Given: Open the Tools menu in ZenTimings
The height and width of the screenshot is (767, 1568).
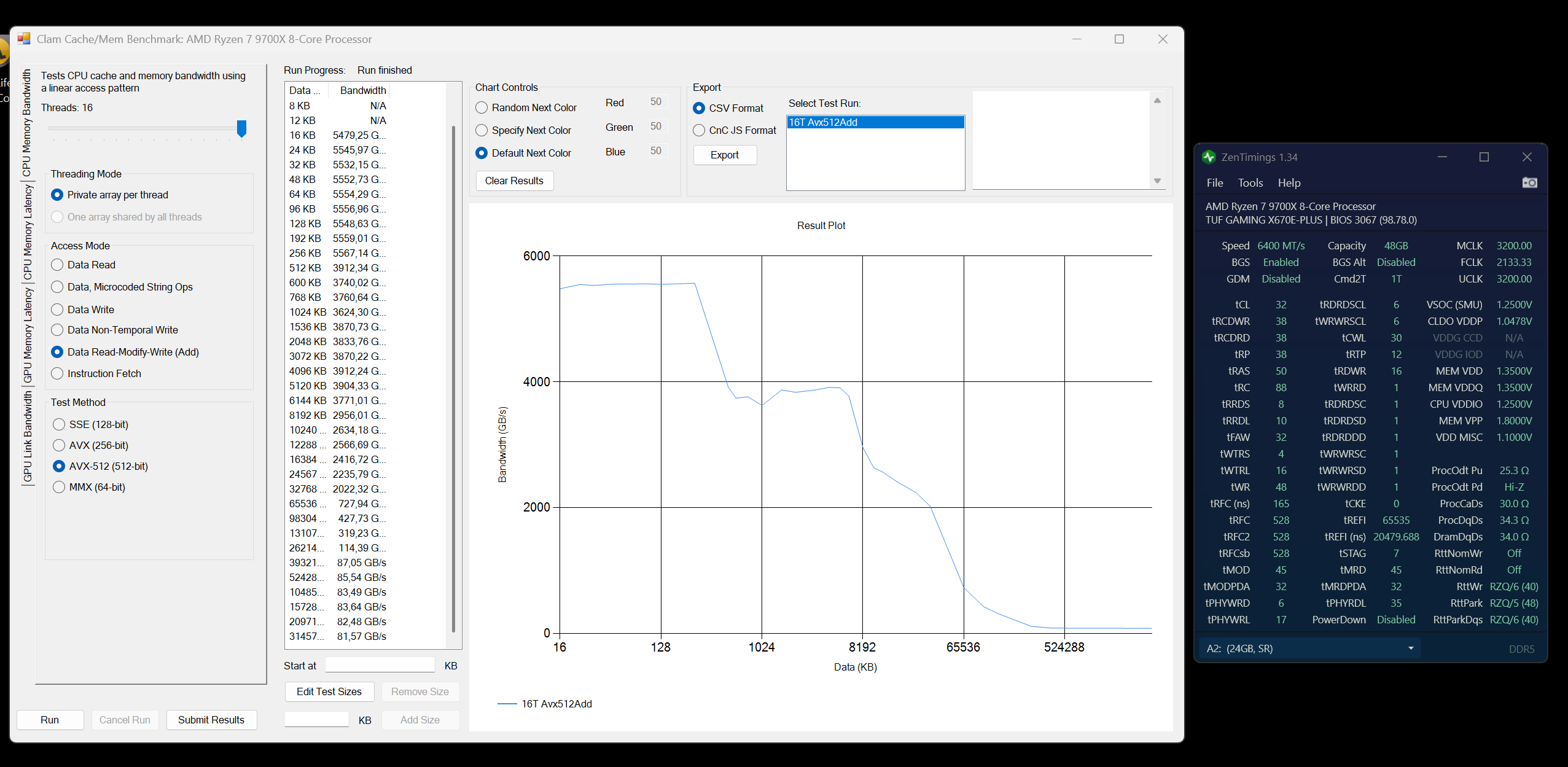Looking at the screenshot, I should (1250, 183).
